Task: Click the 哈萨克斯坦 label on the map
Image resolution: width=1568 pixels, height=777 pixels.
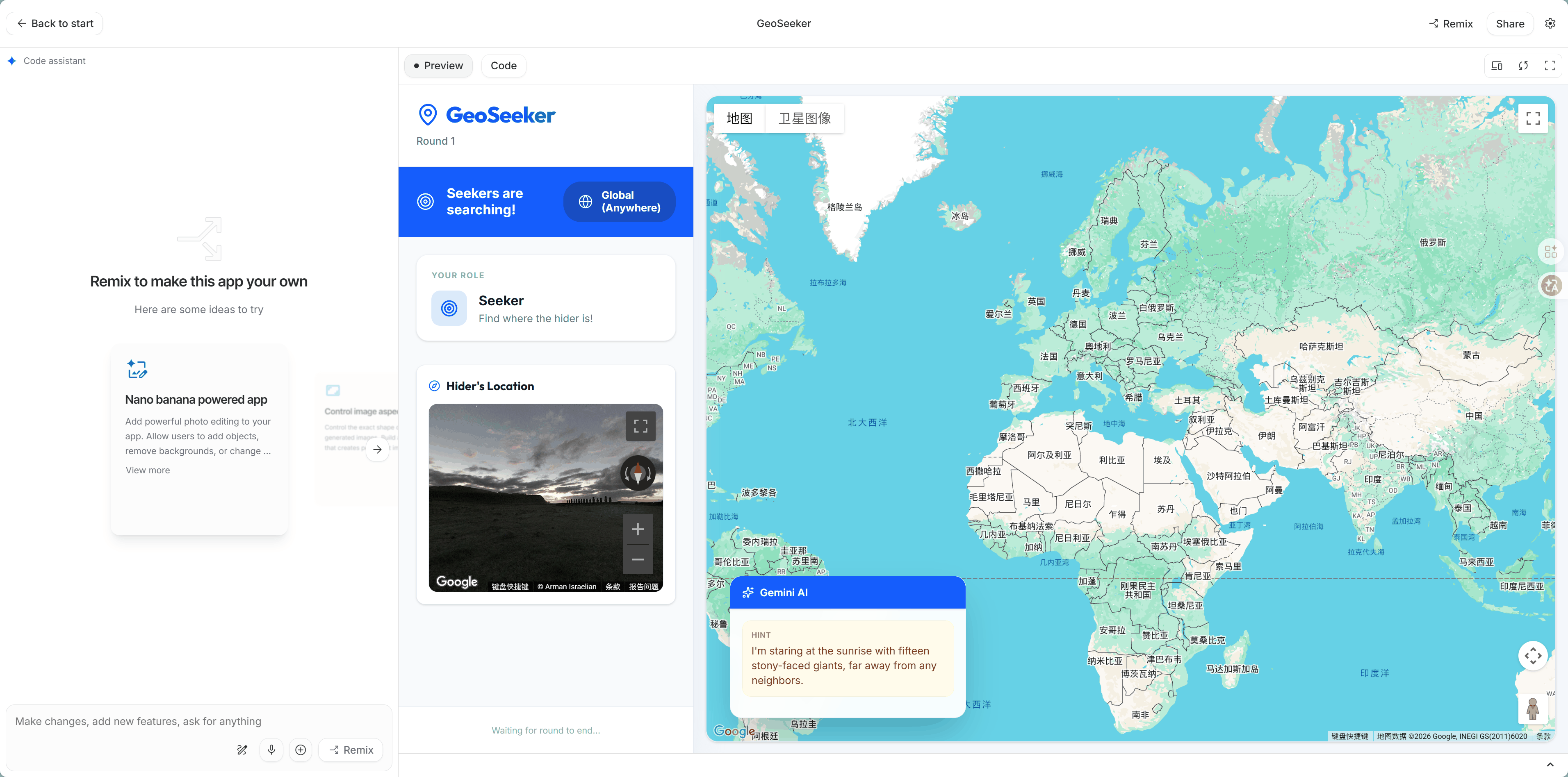Action: (1321, 346)
